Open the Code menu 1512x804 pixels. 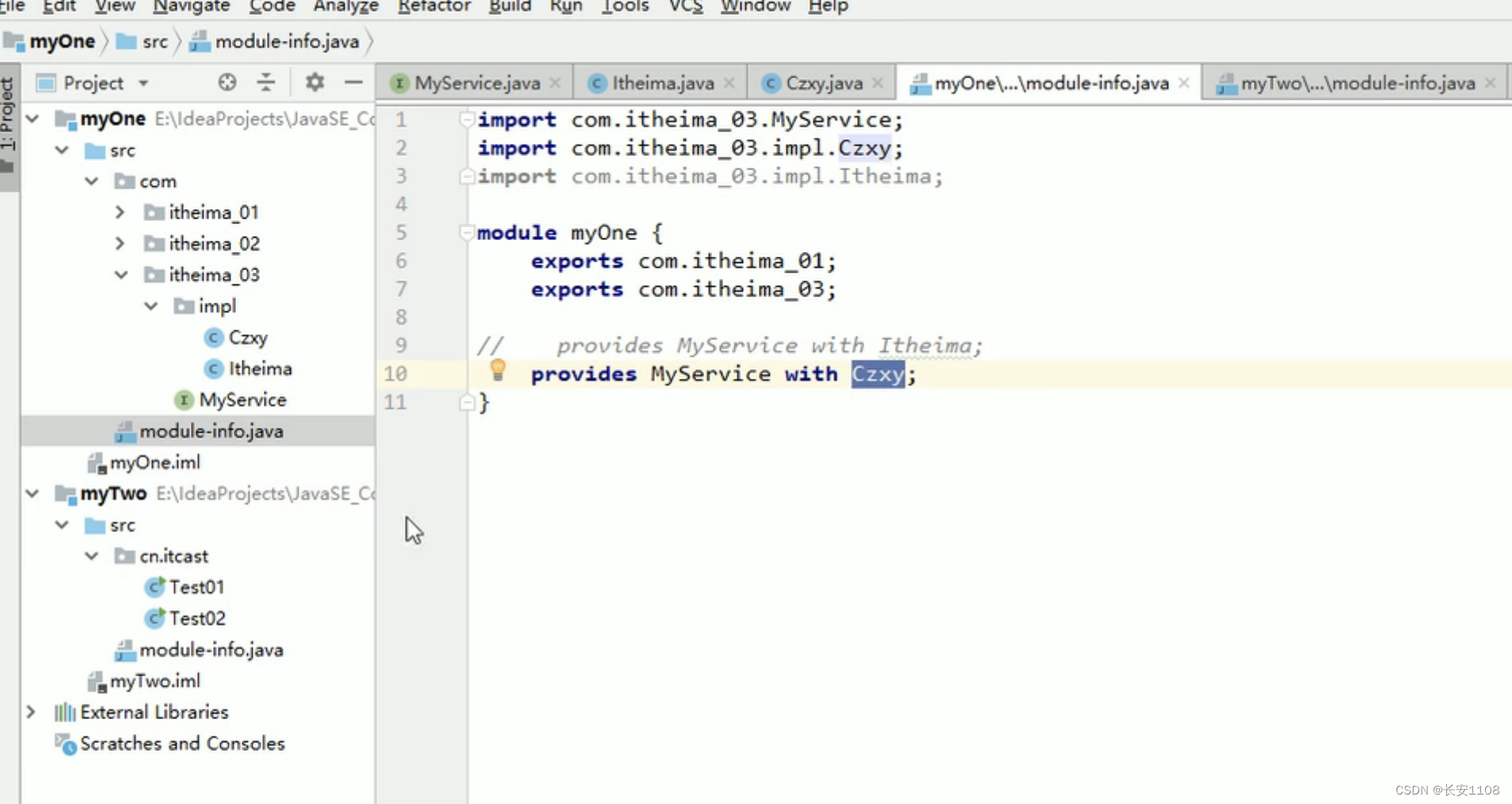point(272,6)
